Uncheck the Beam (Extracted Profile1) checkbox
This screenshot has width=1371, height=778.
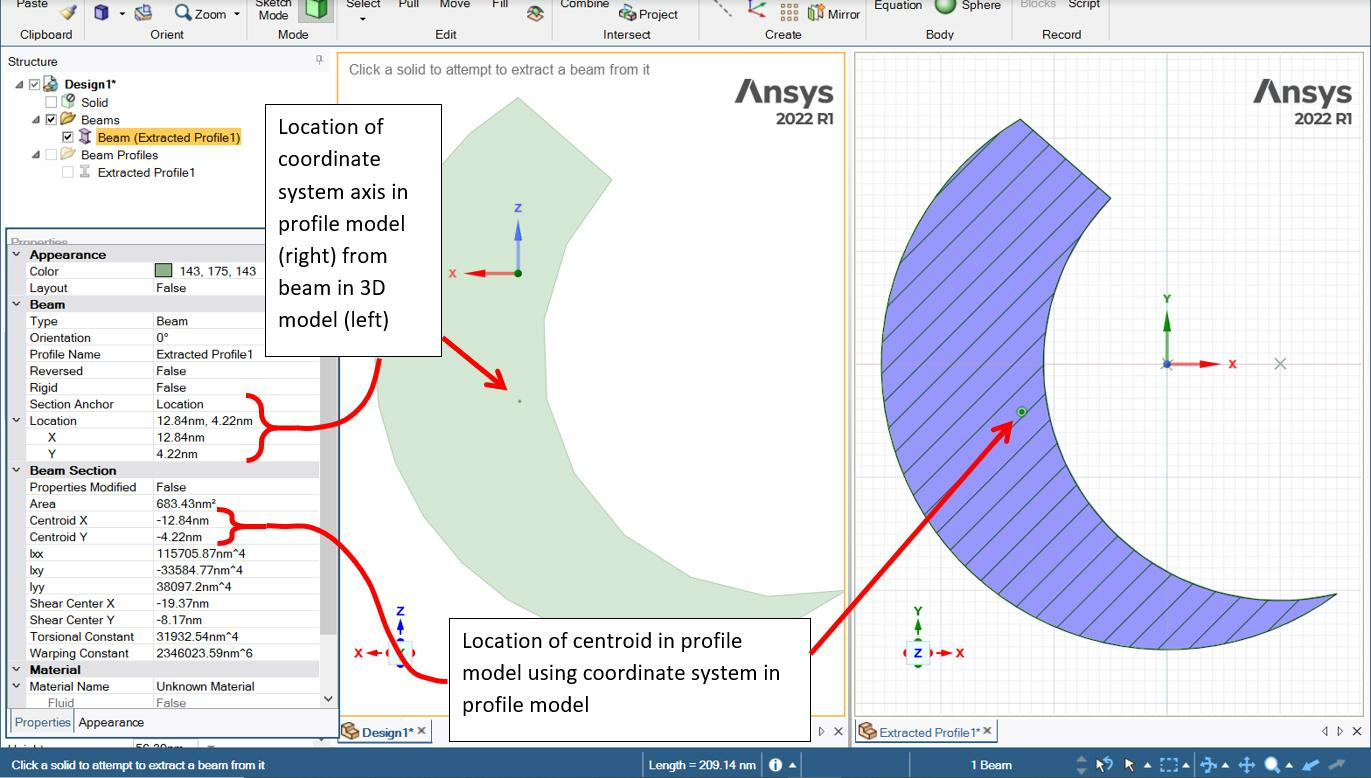pos(67,137)
